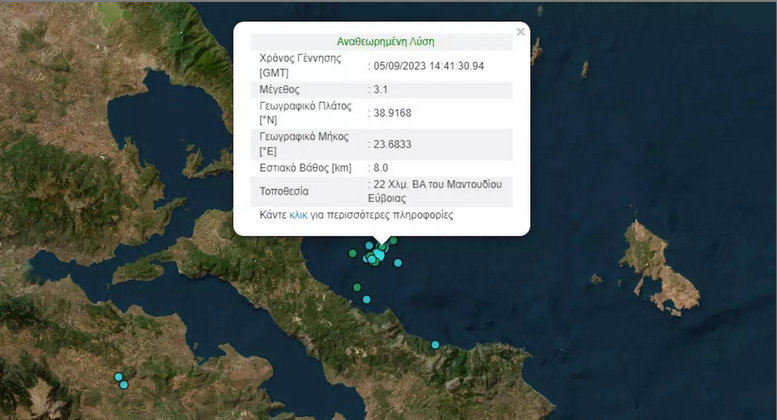Select the cyan marker on Evia's northeastern coast
This screenshot has width=777, height=420.
(x=435, y=345)
